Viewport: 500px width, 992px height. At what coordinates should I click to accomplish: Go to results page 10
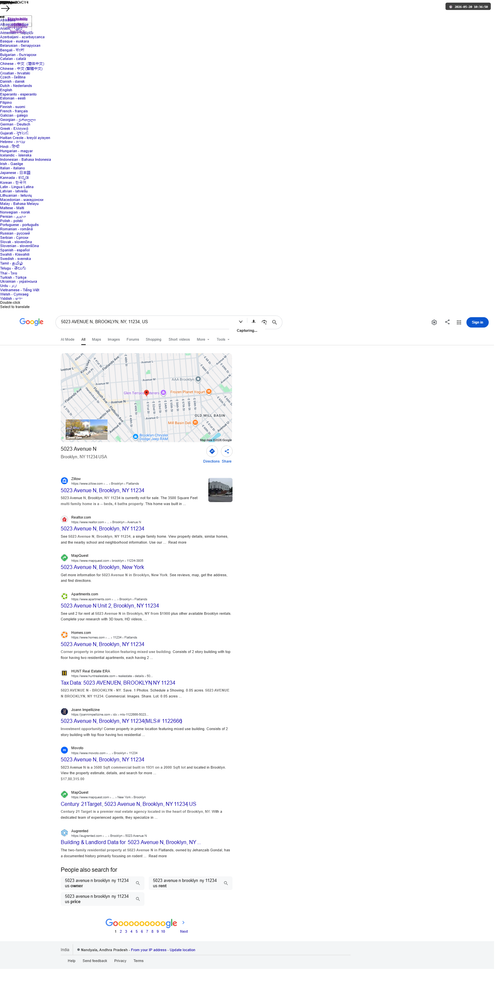pos(163,931)
